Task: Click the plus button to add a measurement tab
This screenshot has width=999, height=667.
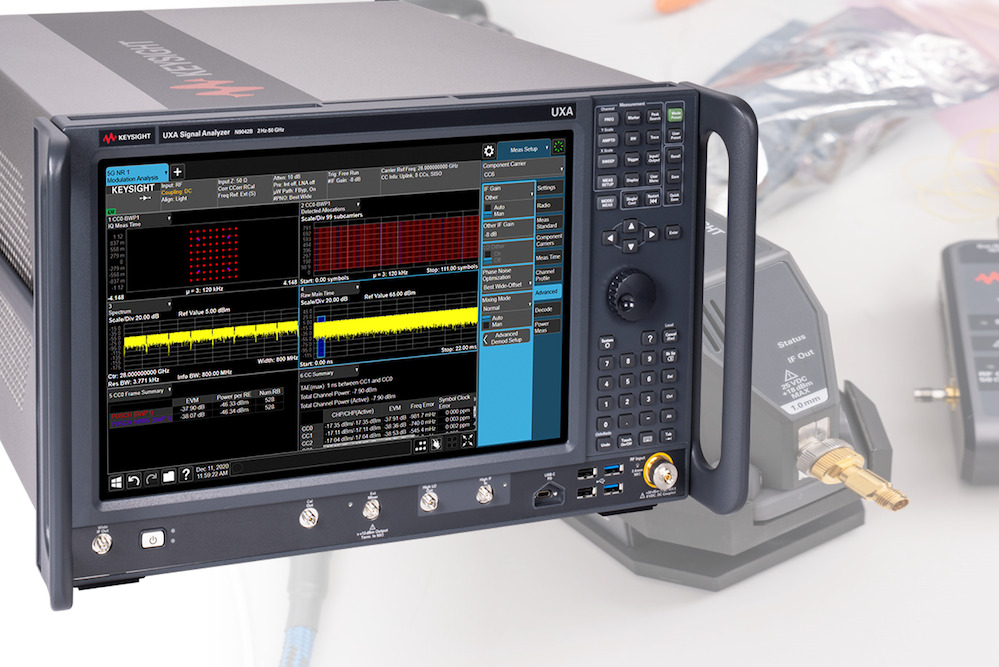Action: point(178,172)
